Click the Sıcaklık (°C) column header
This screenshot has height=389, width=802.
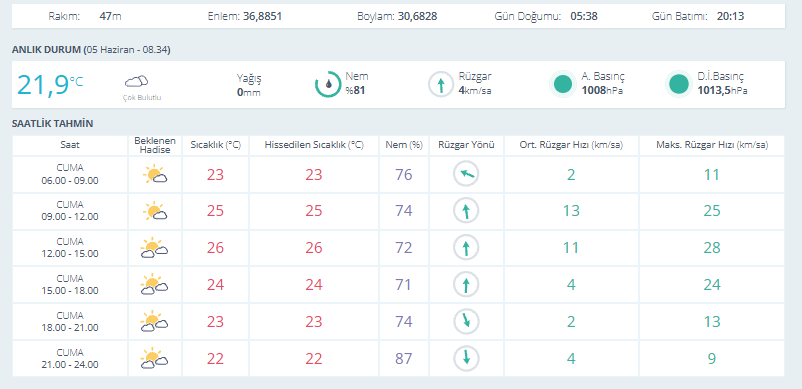[215, 145]
